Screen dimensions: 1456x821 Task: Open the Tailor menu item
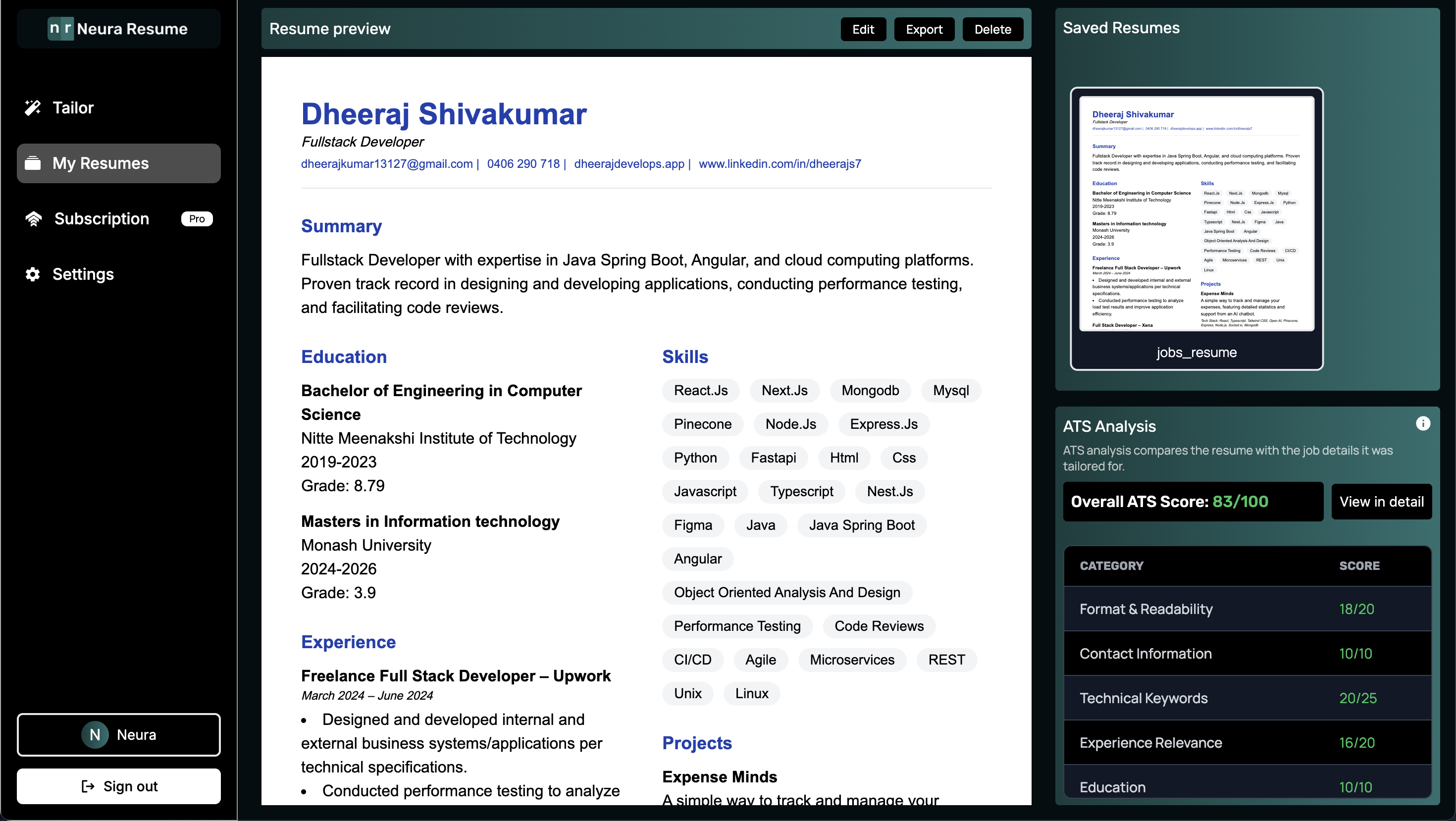coord(73,107)
